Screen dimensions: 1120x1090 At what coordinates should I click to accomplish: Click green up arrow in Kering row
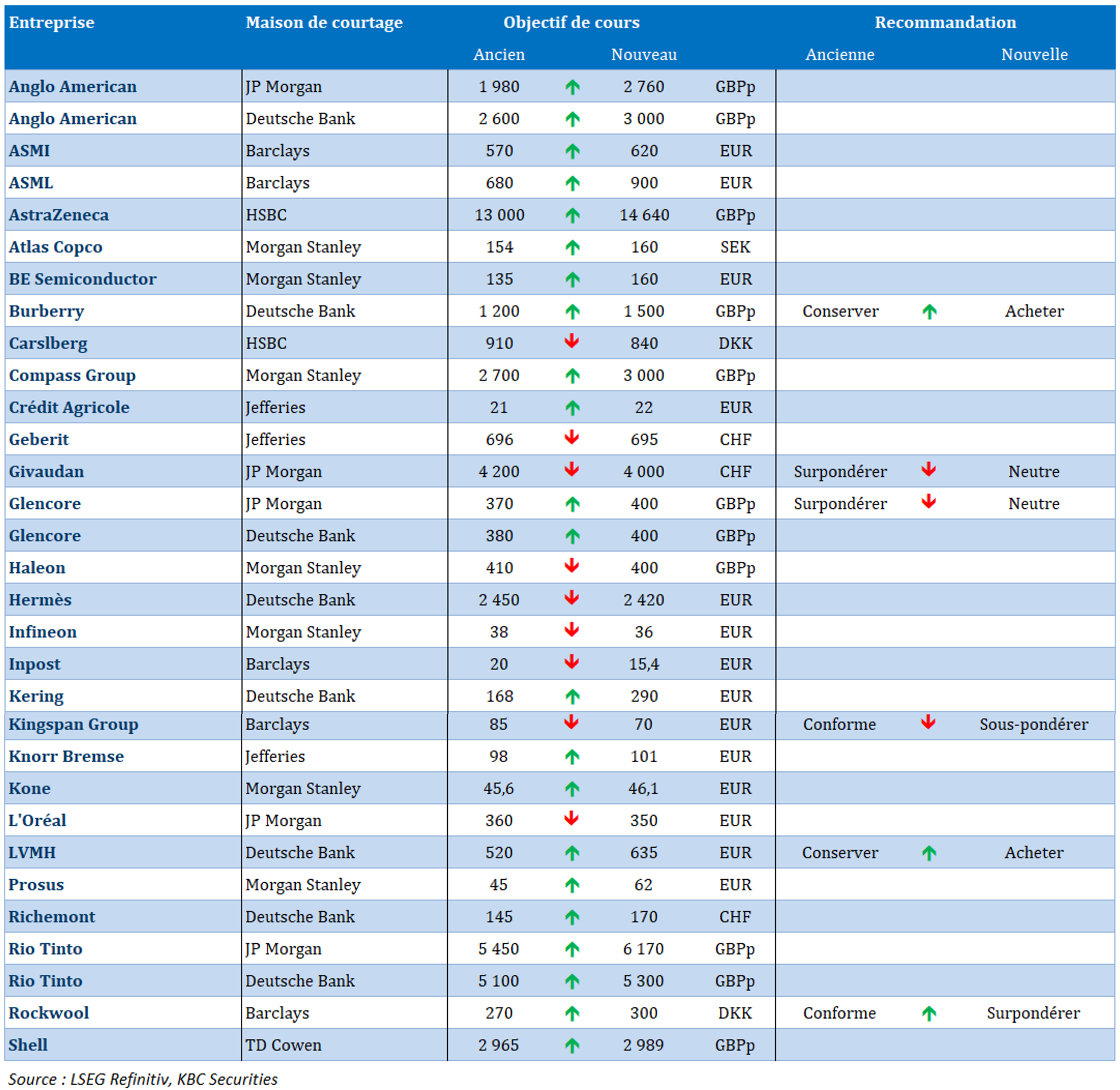coord(572,696)
